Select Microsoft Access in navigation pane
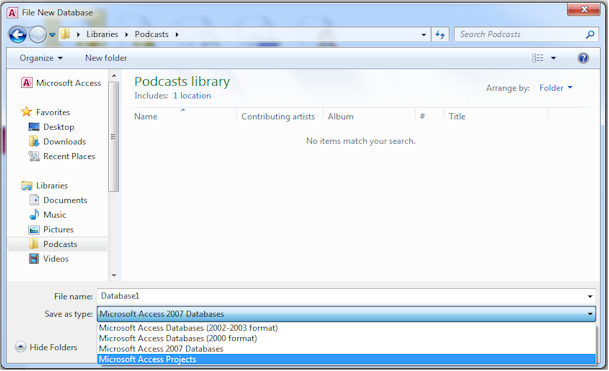Viewport: 609px width, 371px height. coord(61,83)
